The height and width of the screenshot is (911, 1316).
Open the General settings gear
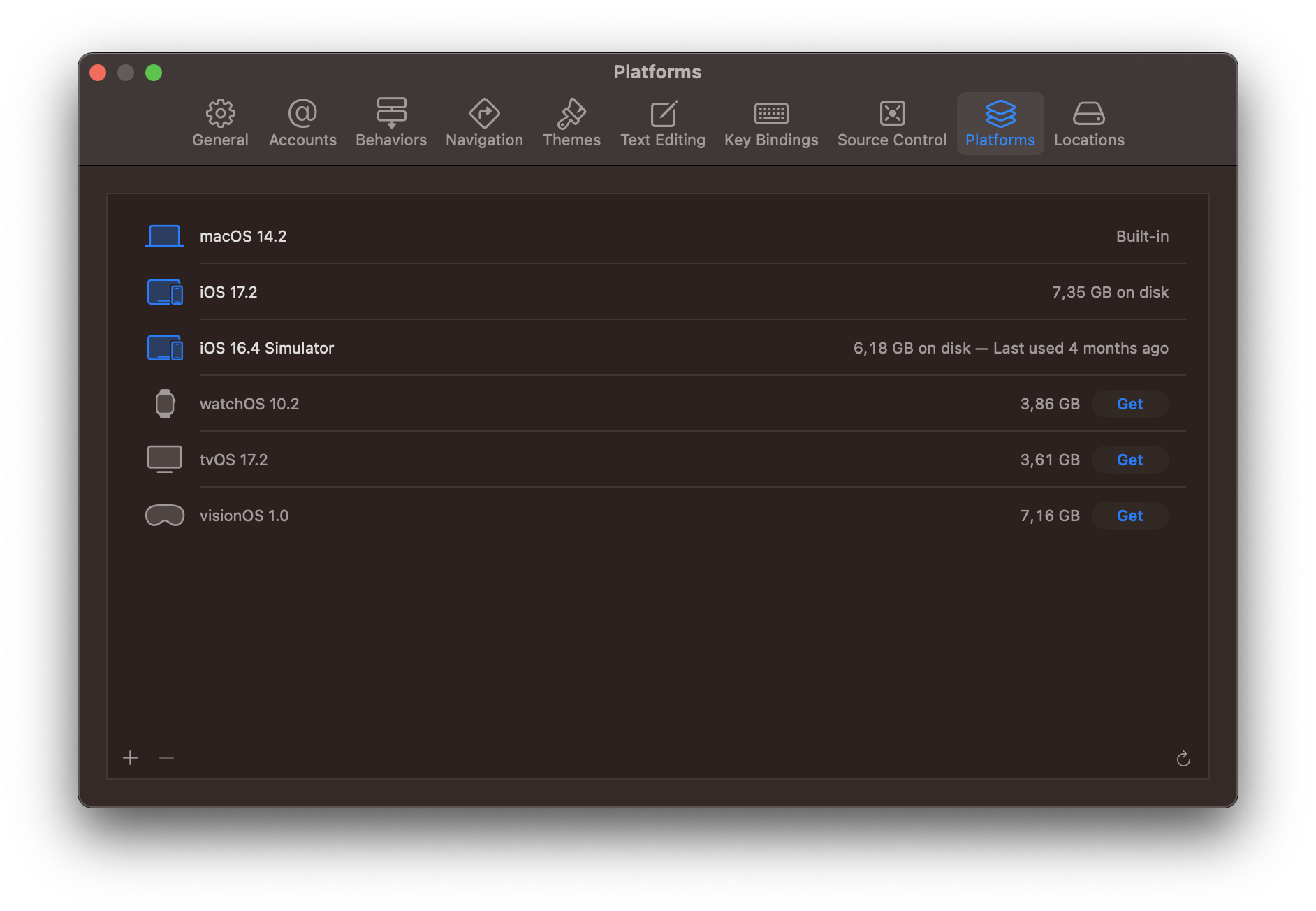pos(220,123)
